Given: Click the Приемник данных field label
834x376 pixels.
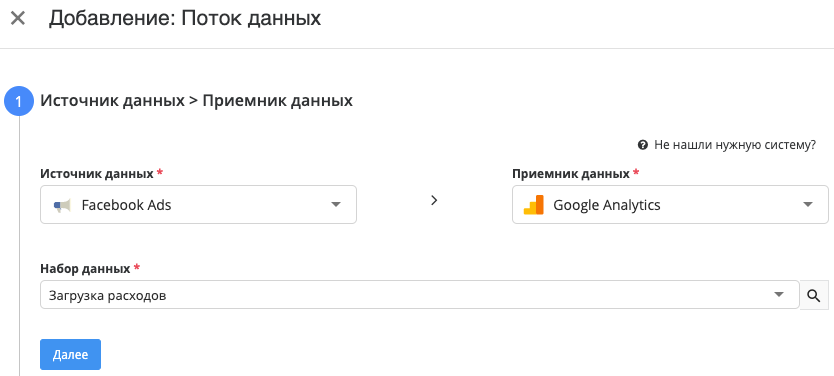Looking at the screenshot, I should (571, 173).
